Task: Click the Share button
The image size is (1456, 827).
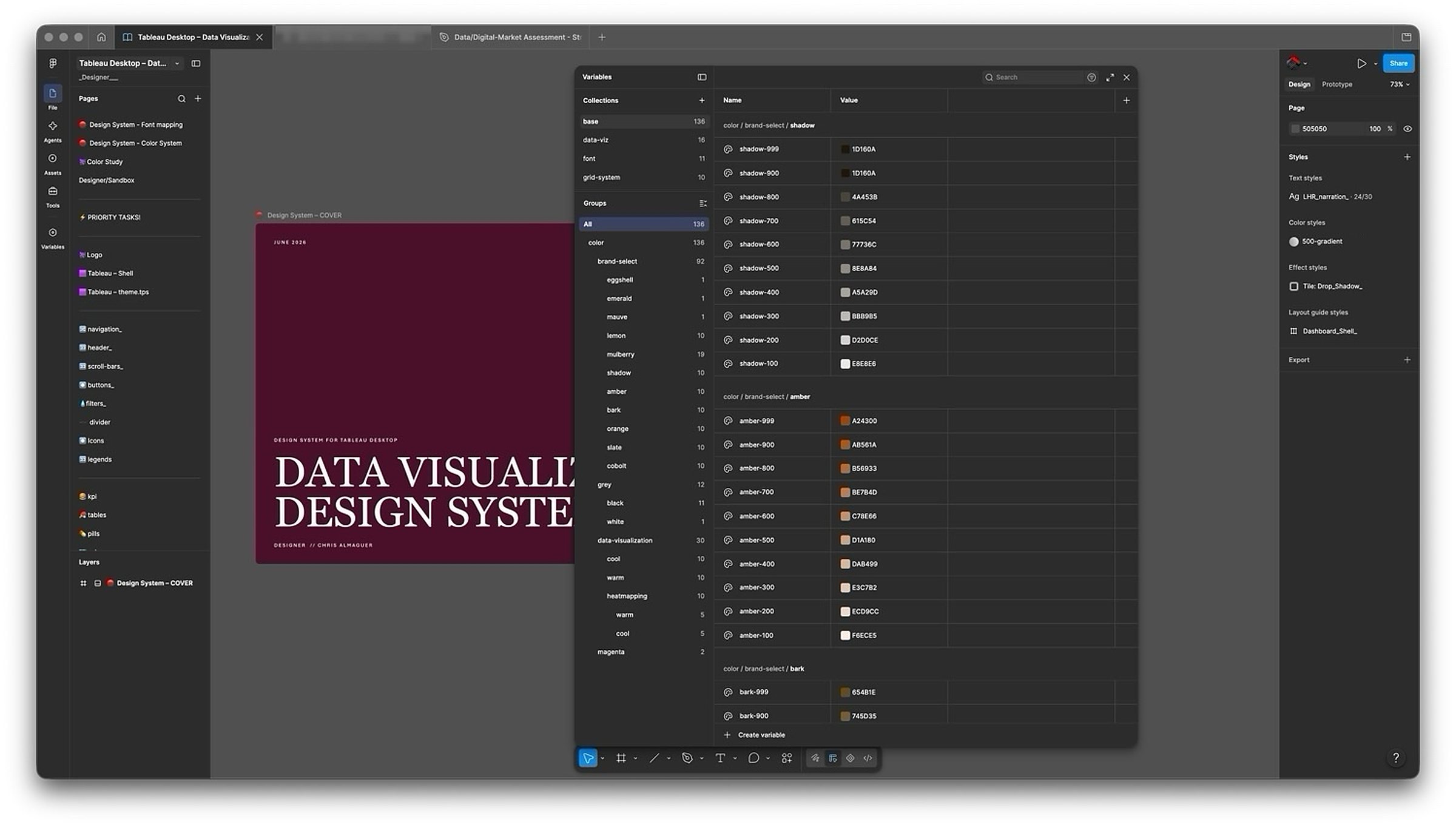Action: click(x=1398, y=63)
